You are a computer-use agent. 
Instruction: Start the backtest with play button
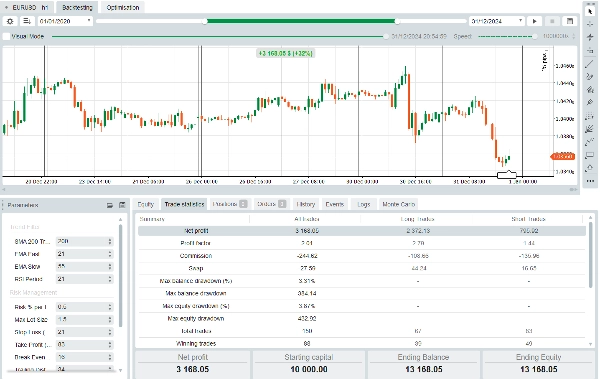(x=535, y=21)
